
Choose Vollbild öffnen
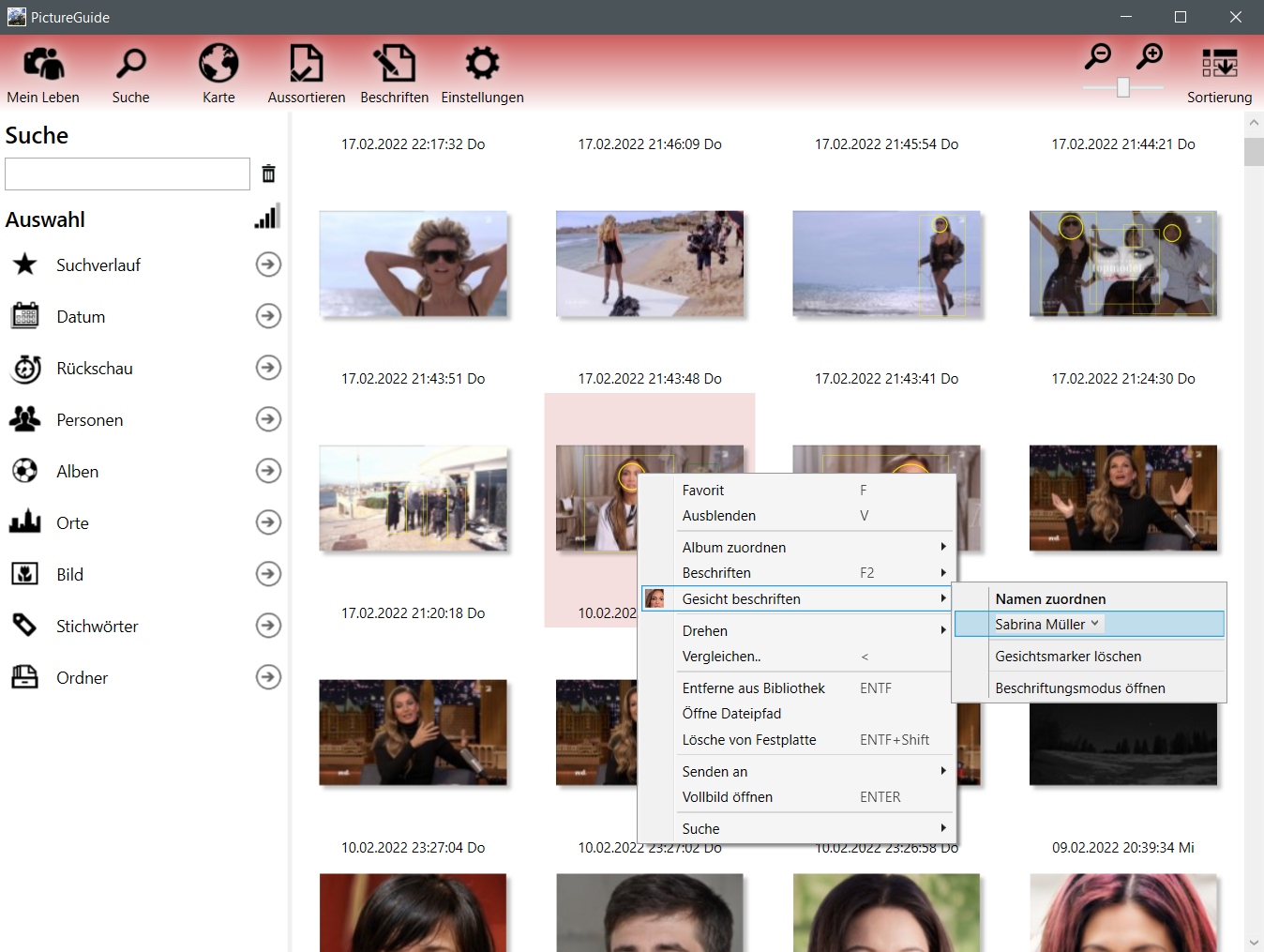tap(797, 796)
